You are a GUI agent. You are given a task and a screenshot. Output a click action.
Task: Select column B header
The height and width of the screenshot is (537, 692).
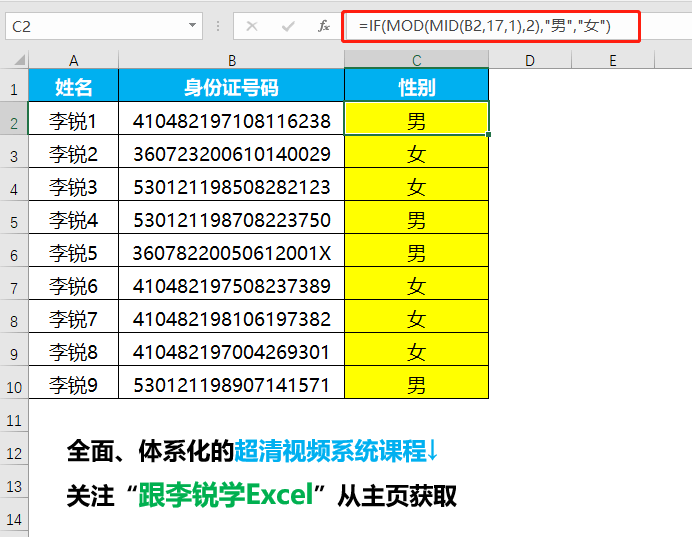click(232, 60)
